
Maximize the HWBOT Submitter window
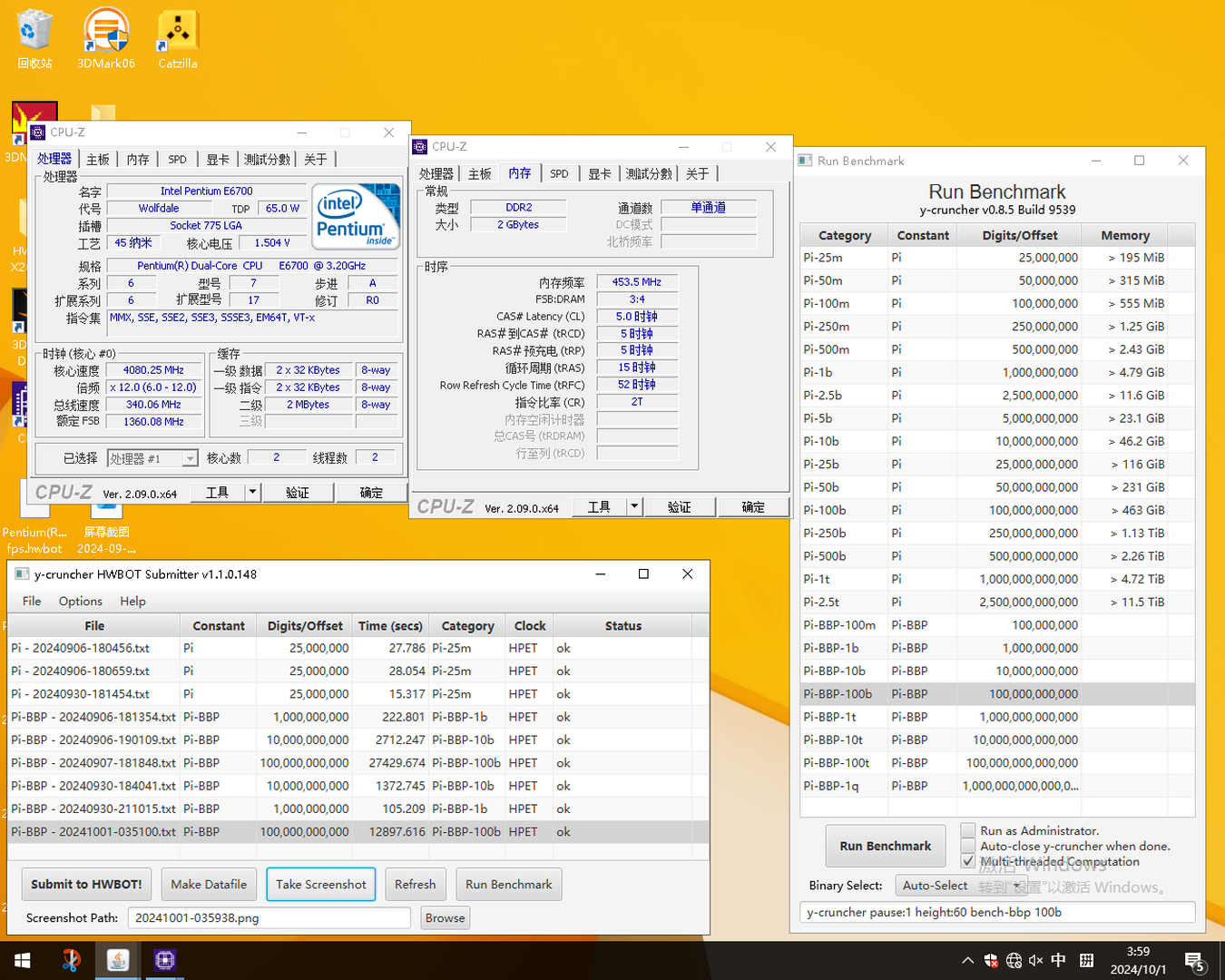tap(643, 574)
